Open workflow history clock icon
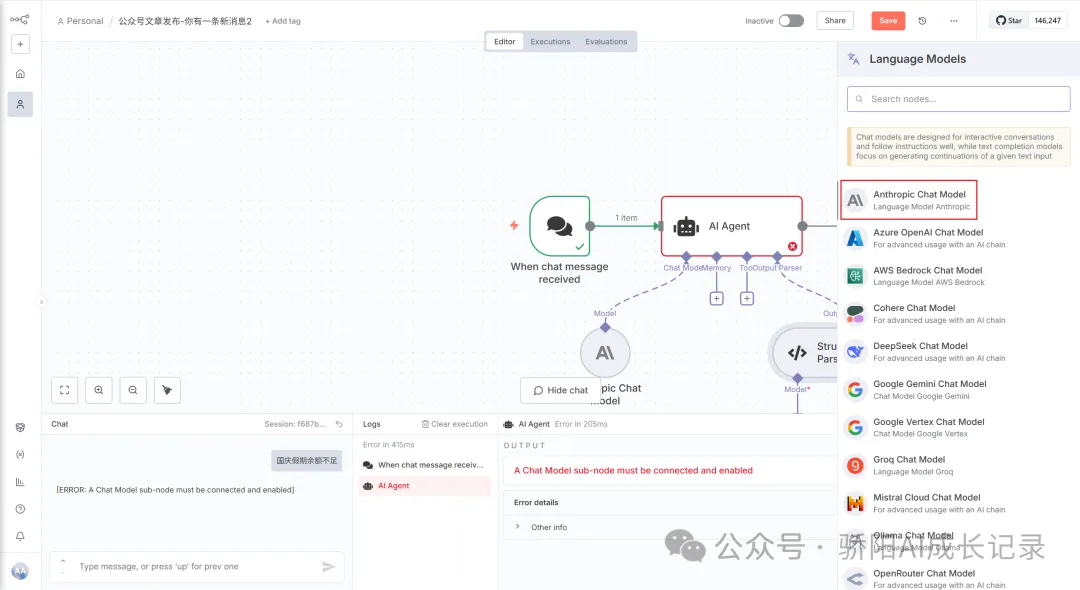1080x590 pixels. (922, 21)
